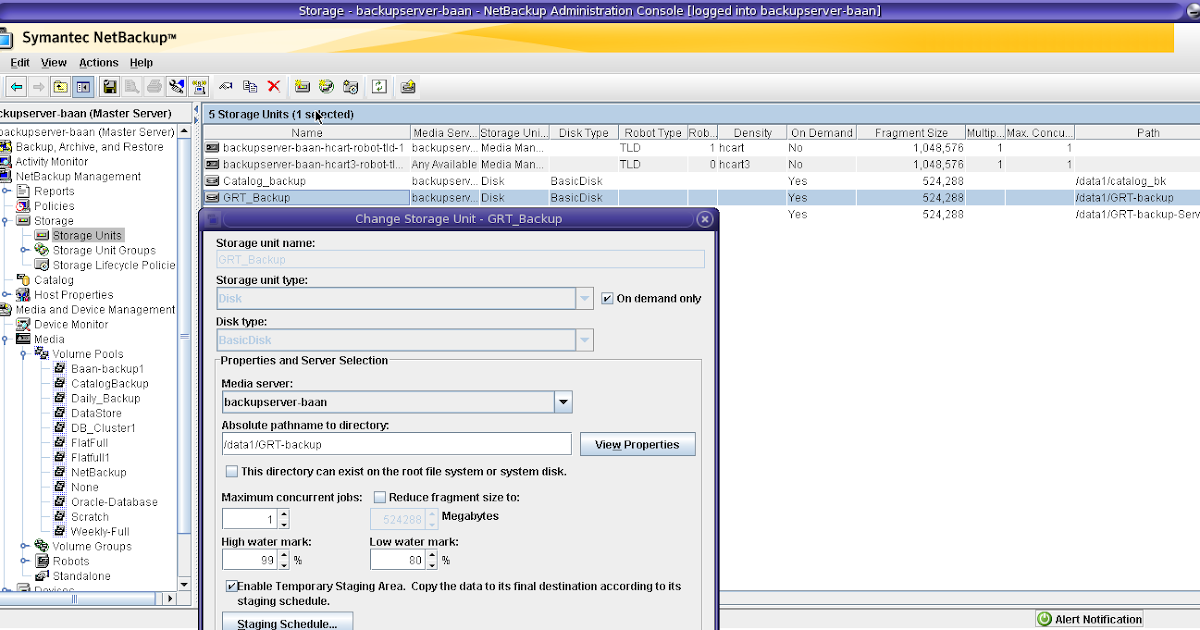Click the Catalog tree icon

(24, 280)
